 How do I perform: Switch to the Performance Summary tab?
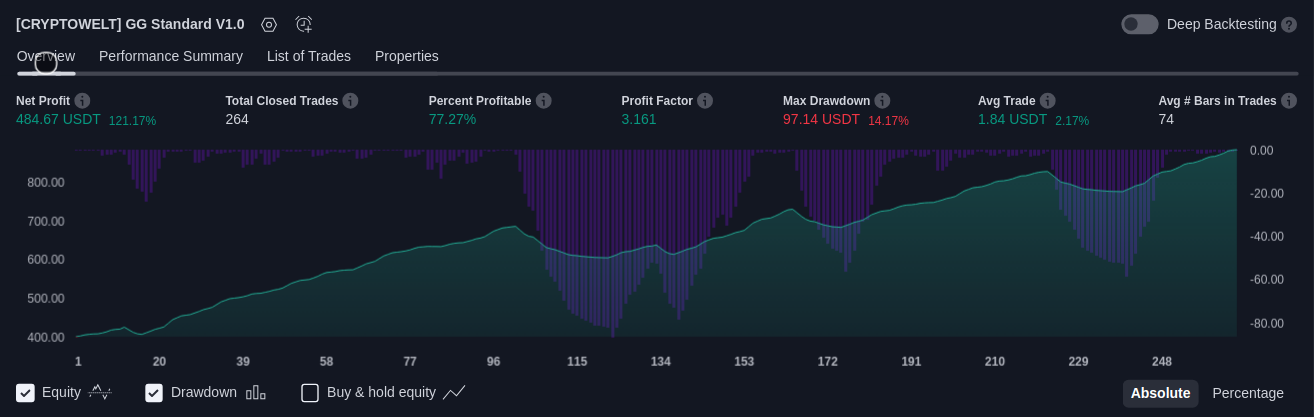pyautogui.click(x=171, y=56)
